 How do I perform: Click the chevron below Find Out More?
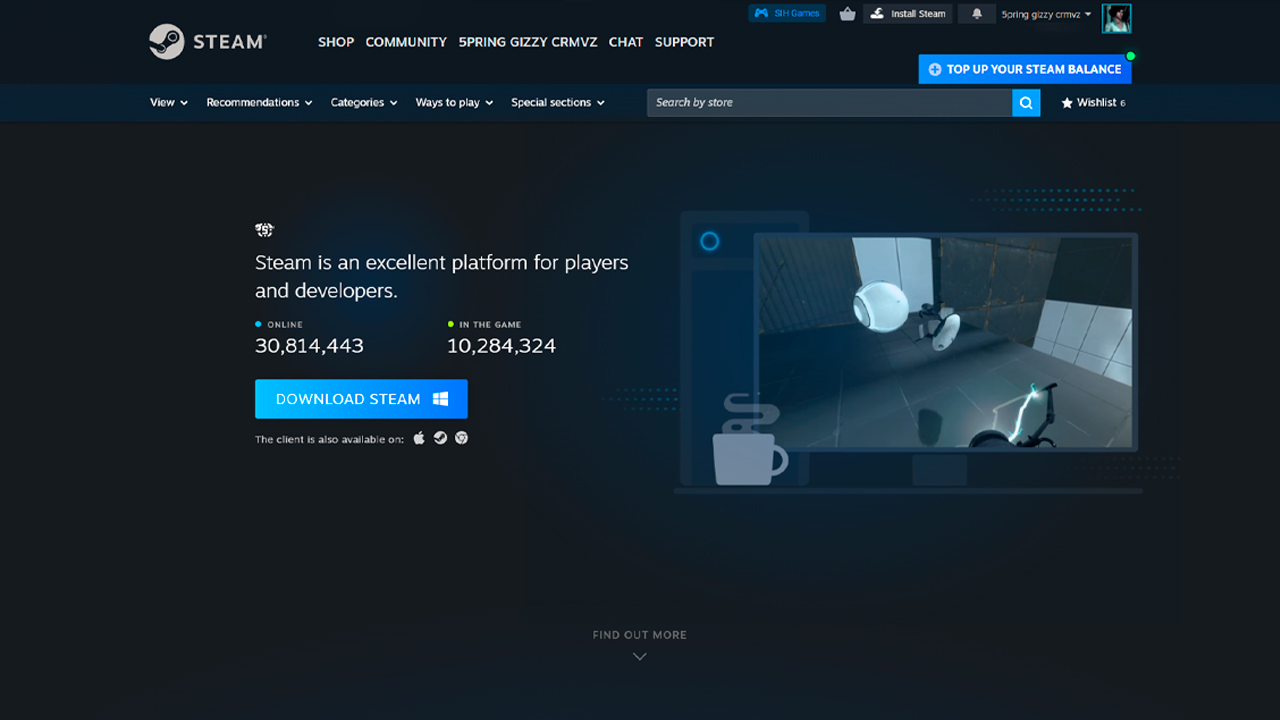pyautogui.click(x=640, y=657)
